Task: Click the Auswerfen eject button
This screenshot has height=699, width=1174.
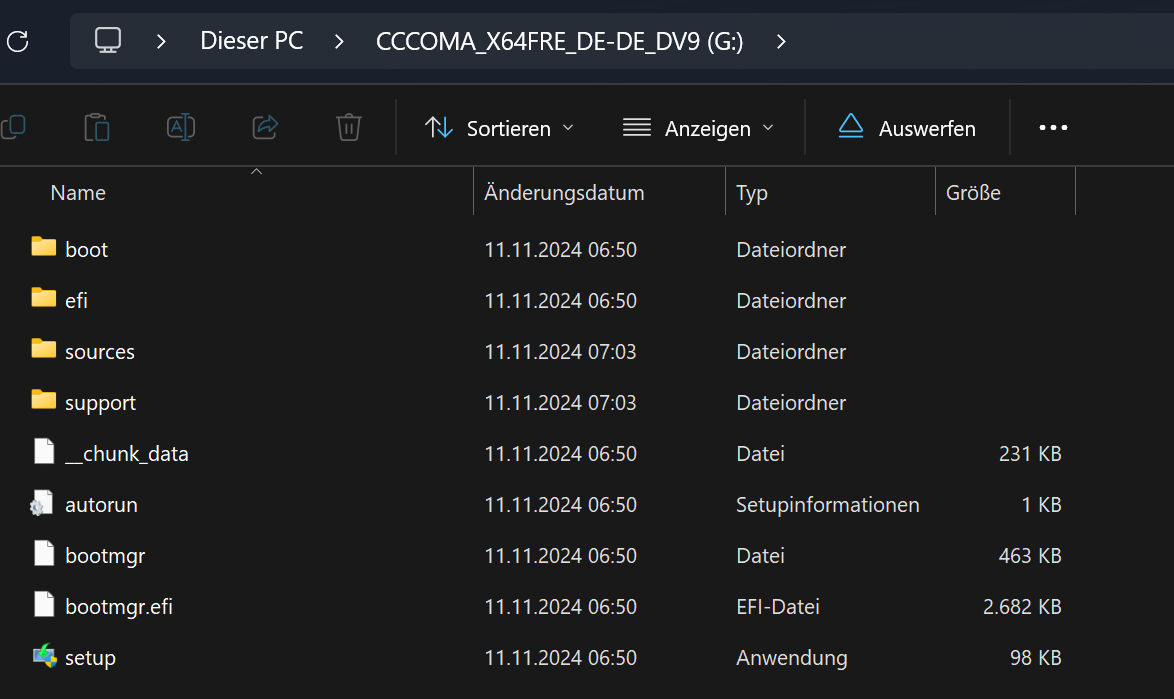Action: [x=907, y=128]
